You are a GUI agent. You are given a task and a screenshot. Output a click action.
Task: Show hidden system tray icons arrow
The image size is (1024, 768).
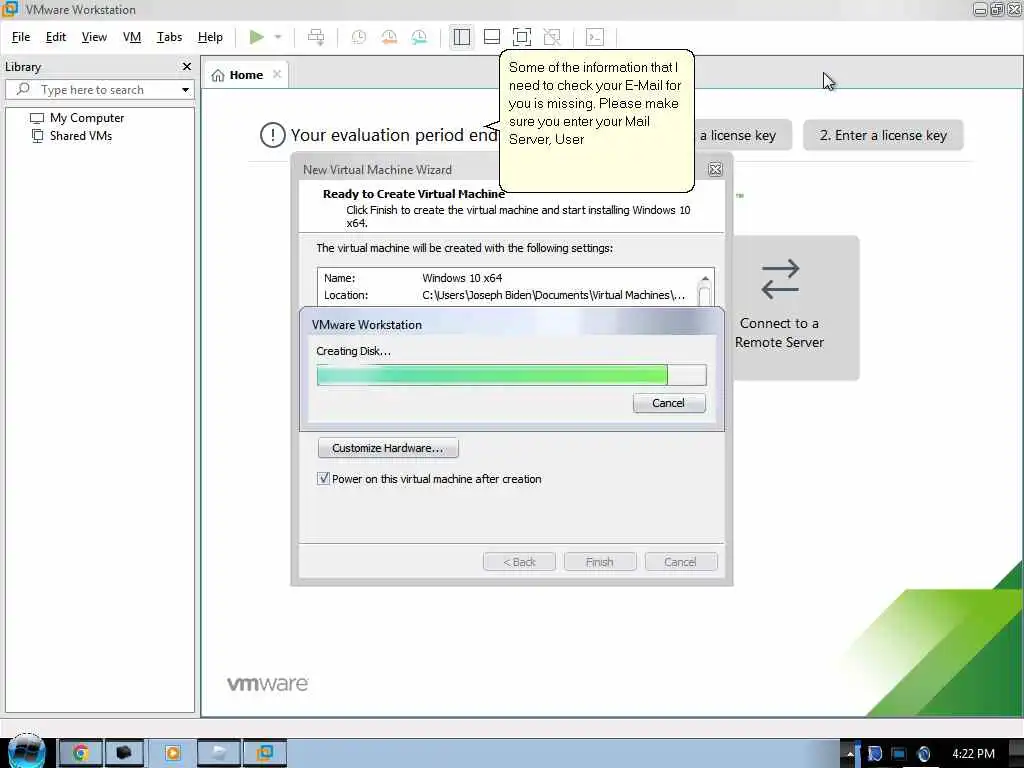(850, 754)
